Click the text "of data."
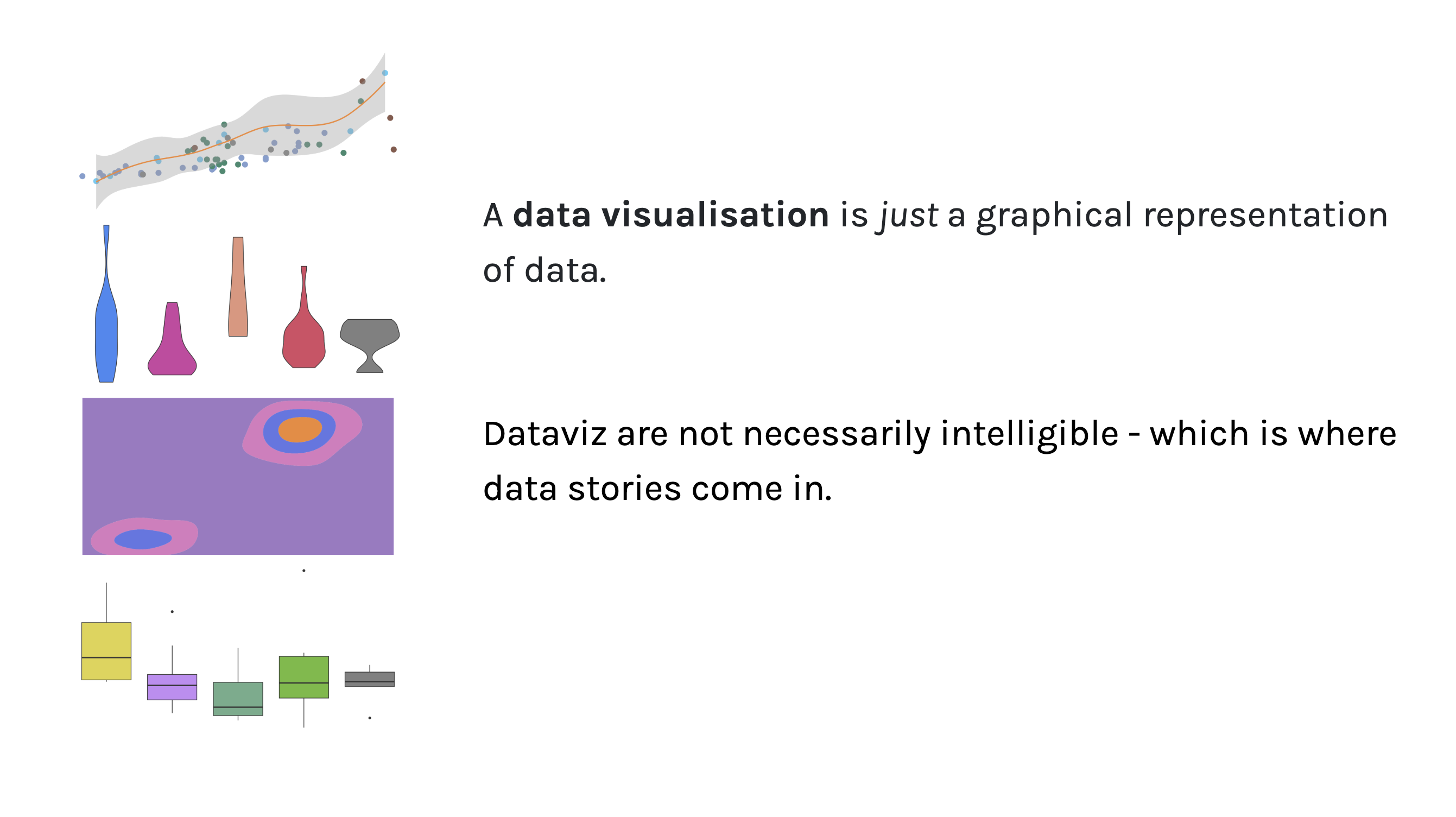 click(x=545, y=270)
